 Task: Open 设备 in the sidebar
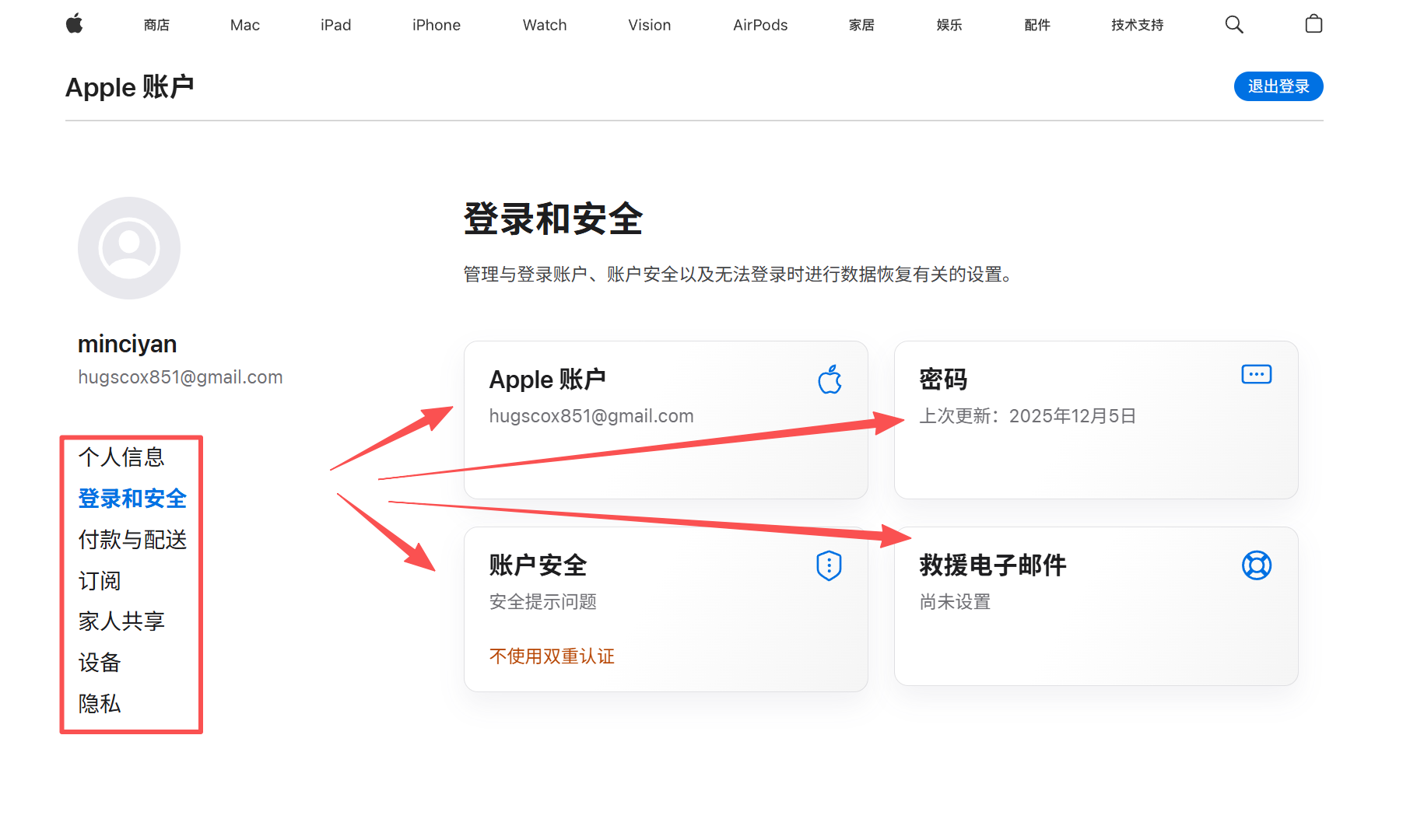100,663
